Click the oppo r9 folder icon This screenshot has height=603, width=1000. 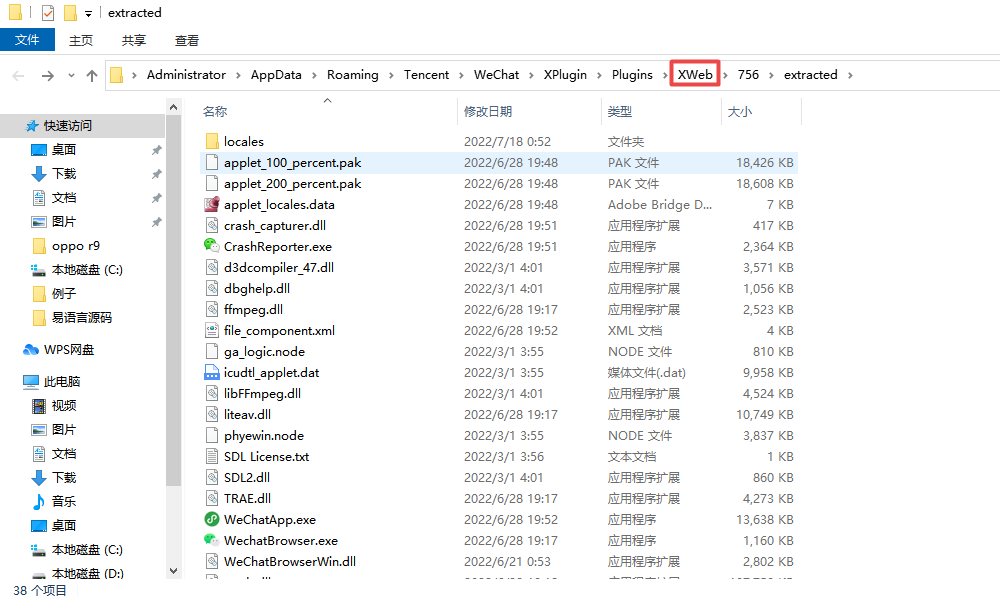39,246
